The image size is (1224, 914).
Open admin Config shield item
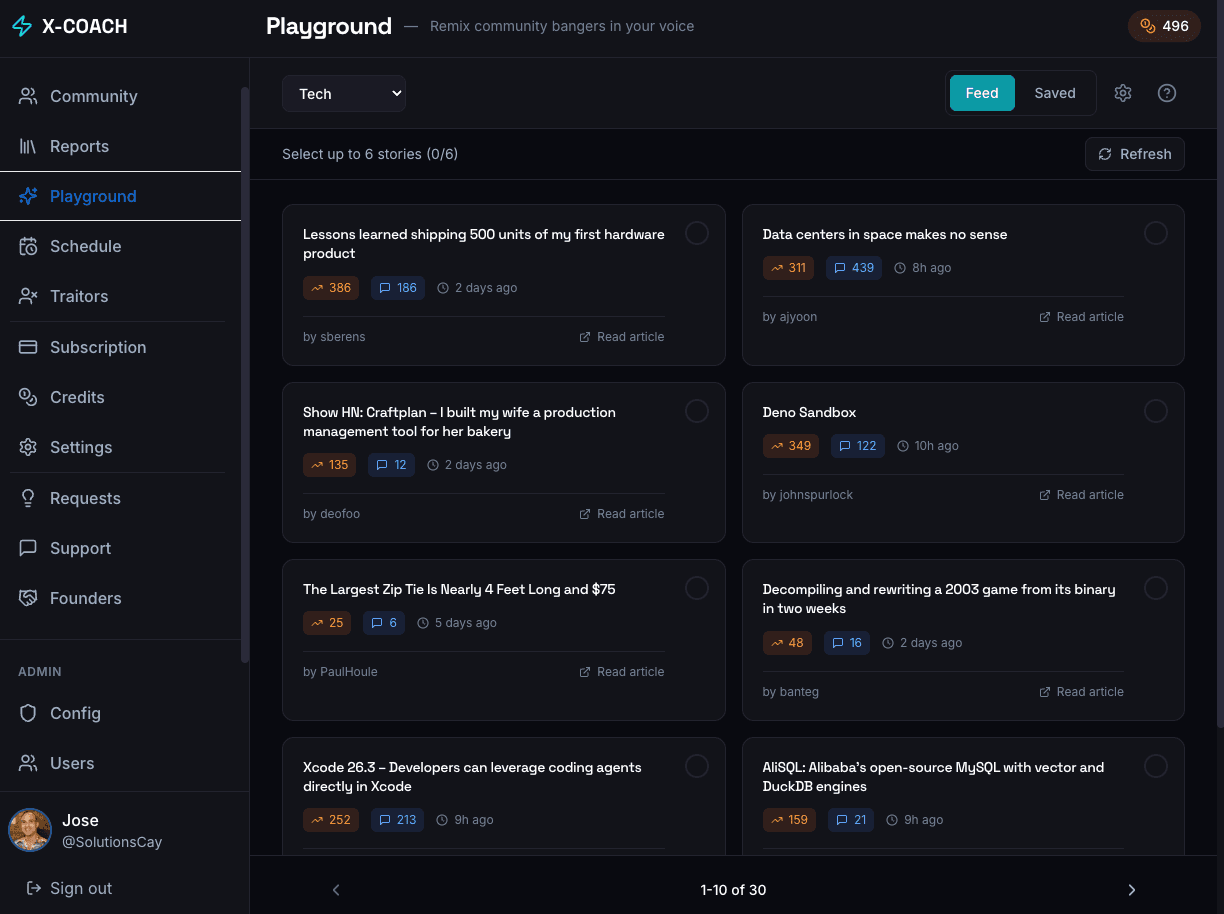pyautogui.click(x=75, y=713)
